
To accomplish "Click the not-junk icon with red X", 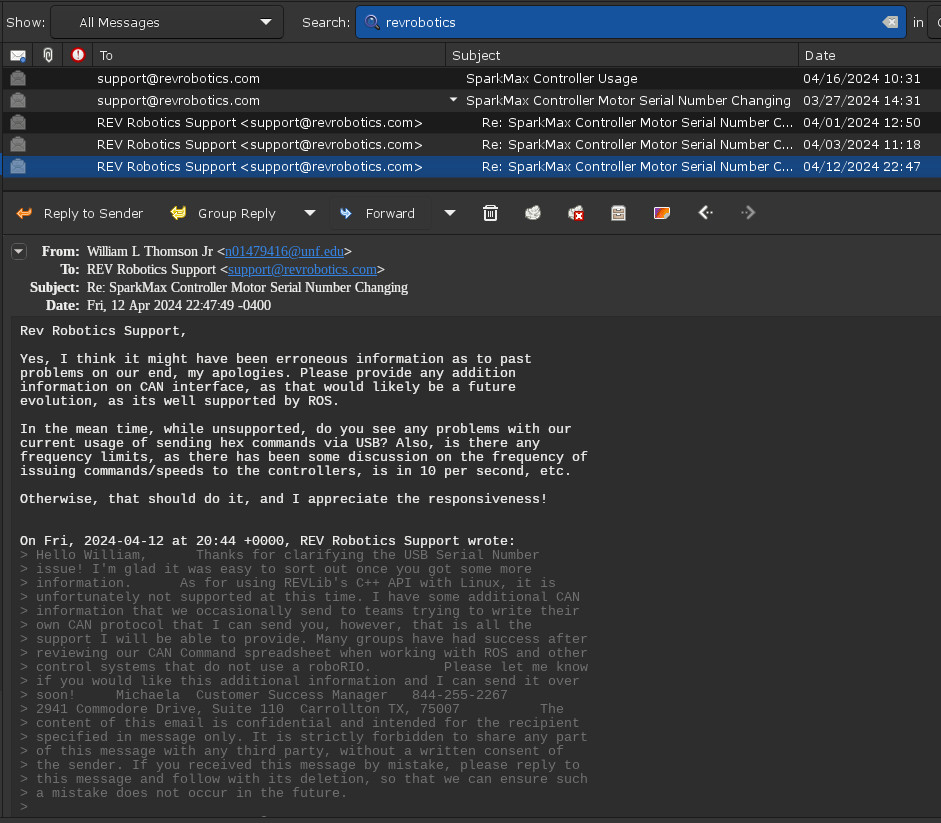I will [576, 213].
